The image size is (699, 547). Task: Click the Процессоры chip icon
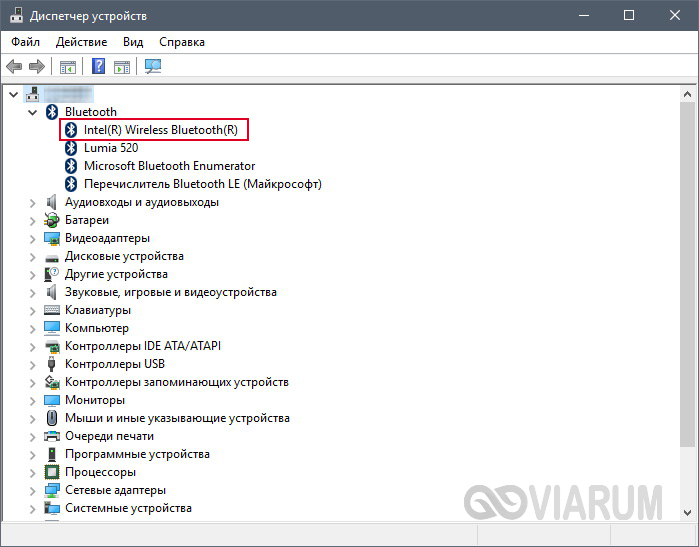(52, 472)
